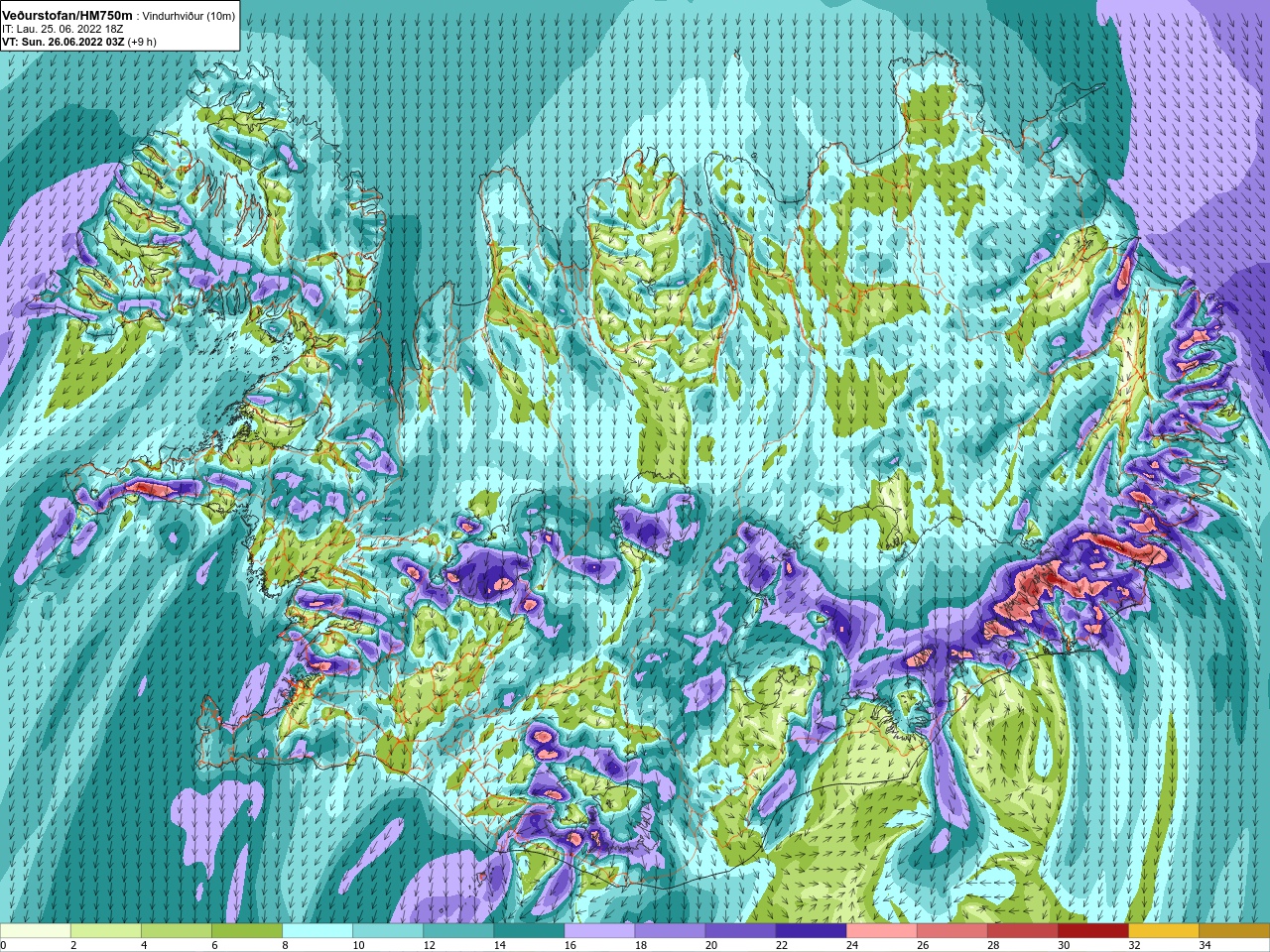
Task: Click legend scale number "0"
Action: point(3,945)
